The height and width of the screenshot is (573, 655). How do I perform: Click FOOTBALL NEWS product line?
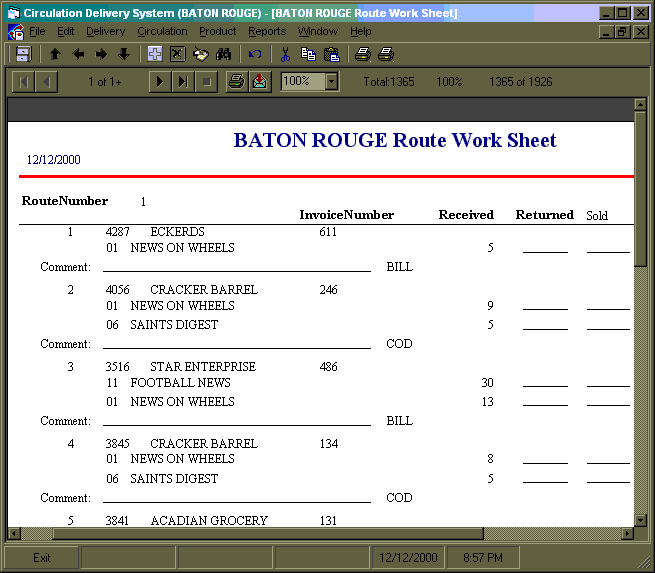(180, 383)
